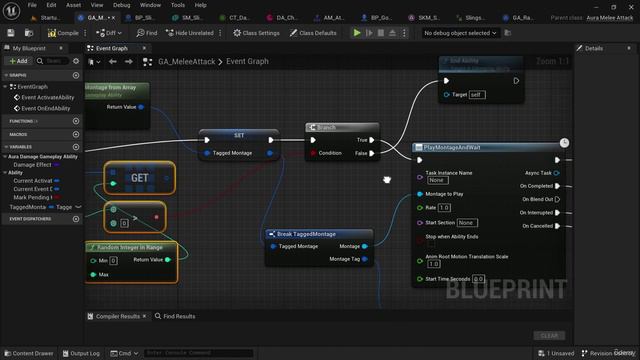Close the GA_M asset tab
The height and width of the screenshot is (360, 640).
(x=113, y=18)
